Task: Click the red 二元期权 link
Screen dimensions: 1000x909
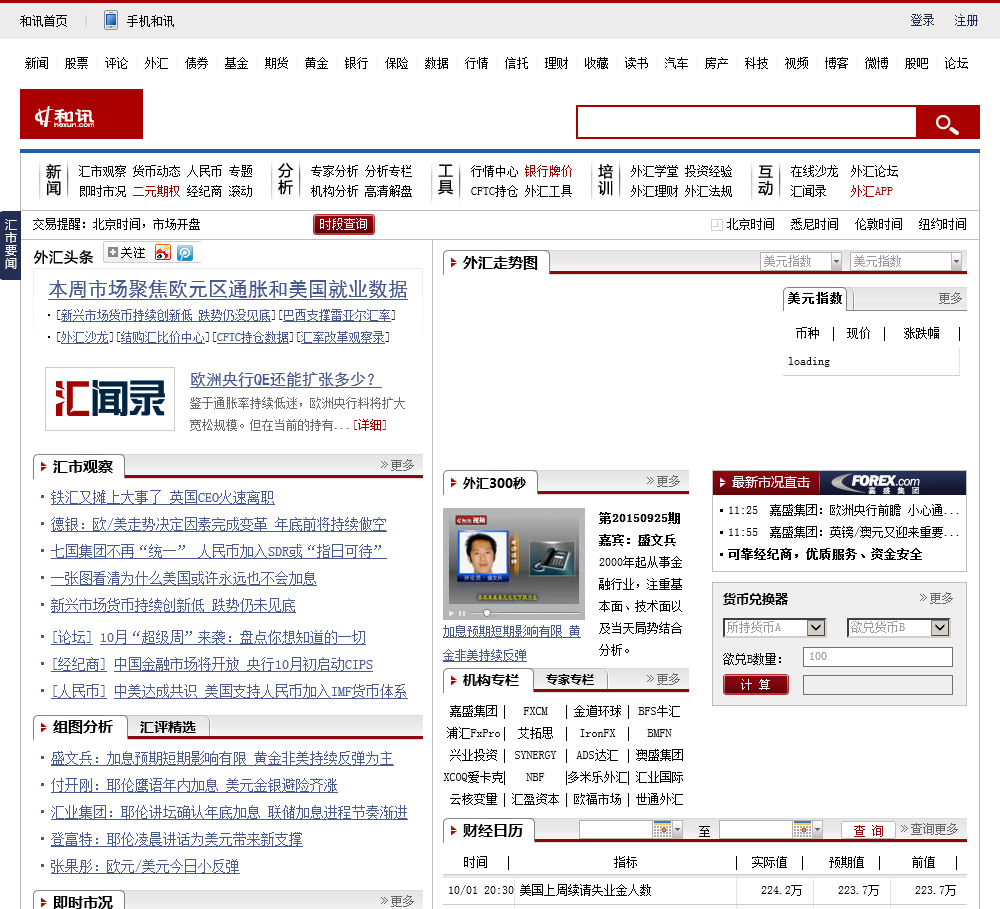Action: pyautogui.click(x=156, y=191)
